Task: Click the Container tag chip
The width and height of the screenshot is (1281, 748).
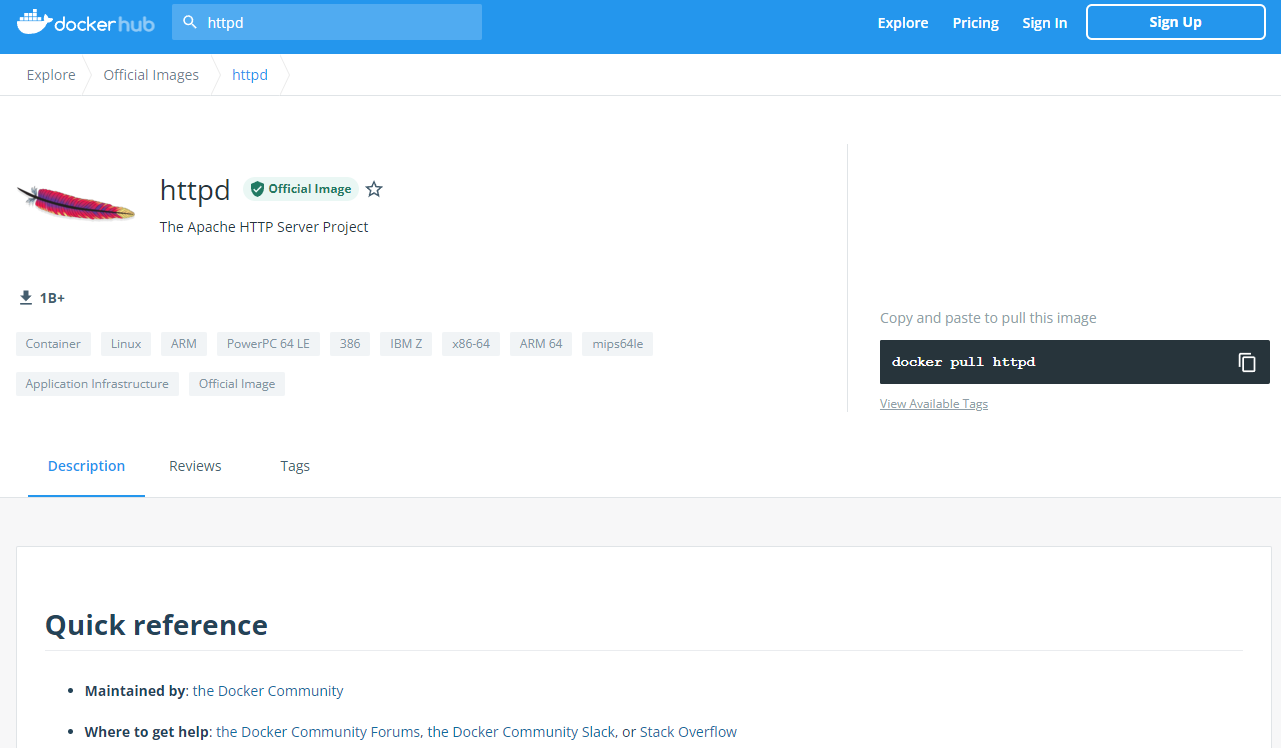Action: click(53, 344)
